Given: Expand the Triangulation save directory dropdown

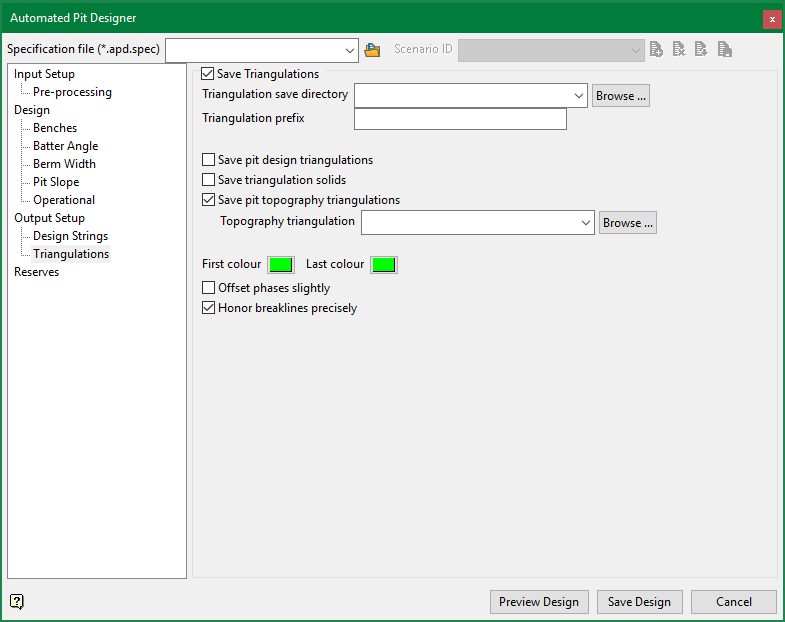Looking at the screenshot, I should click(x=578, y=95).
